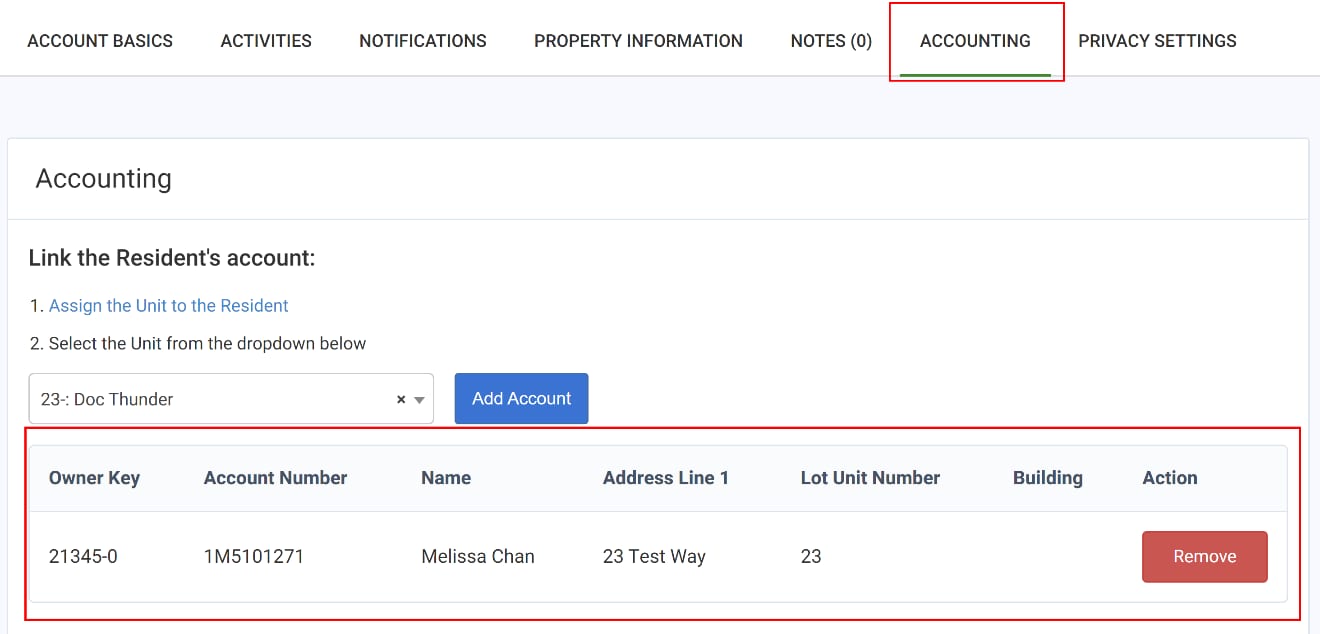
Task: Open the Privacy Settings tab
Action: (1157, 41)
